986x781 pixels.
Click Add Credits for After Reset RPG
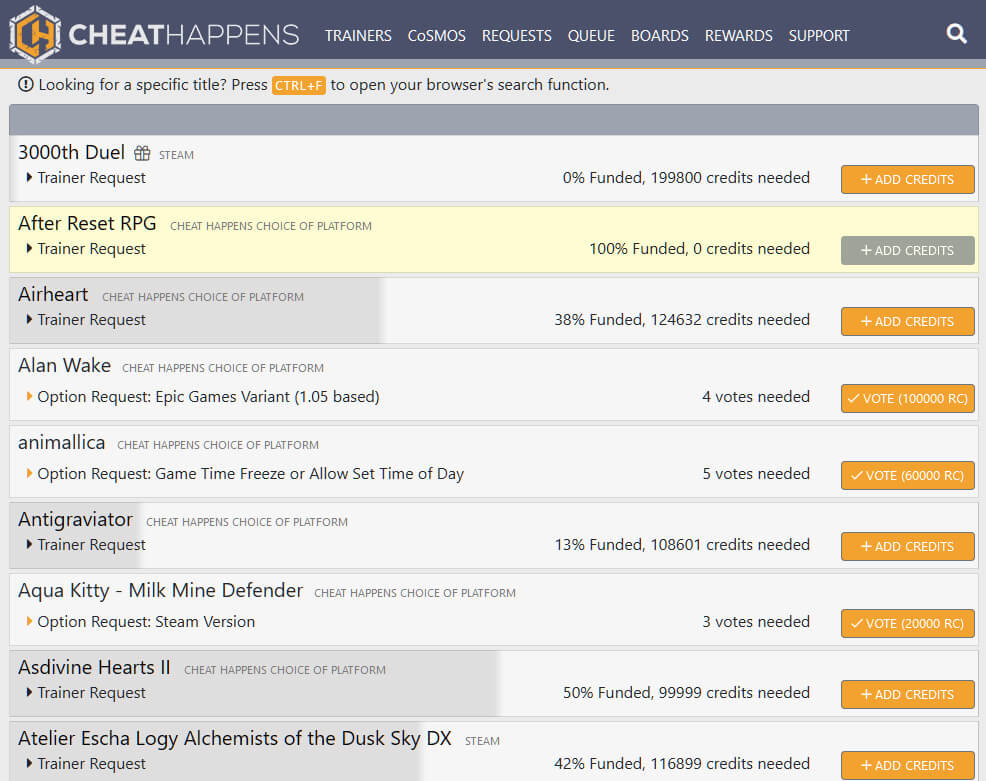click(x=907, y=251)
